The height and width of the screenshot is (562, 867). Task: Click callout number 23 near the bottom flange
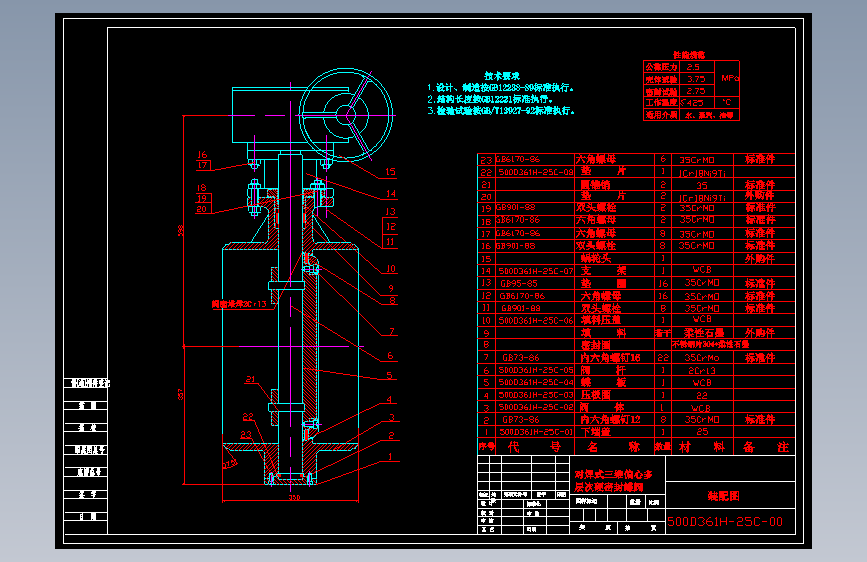pos(246,435)
